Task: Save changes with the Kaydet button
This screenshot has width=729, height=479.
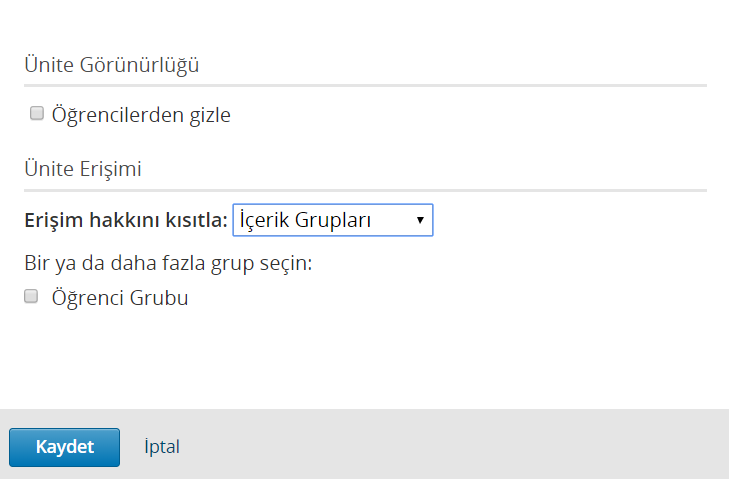Action: [x=64, y=447]
